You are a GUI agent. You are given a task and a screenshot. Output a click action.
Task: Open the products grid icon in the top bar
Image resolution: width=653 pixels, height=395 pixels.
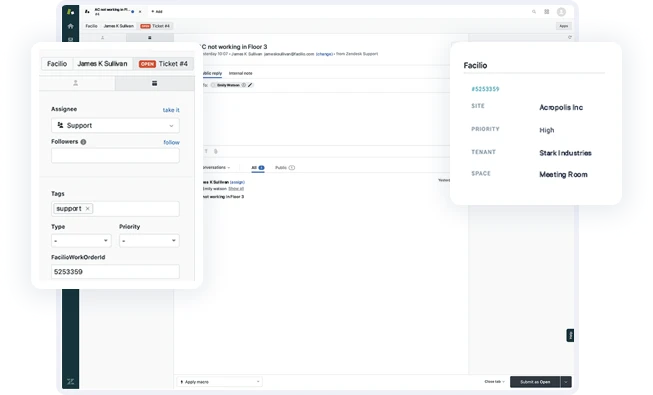[547, 12]
